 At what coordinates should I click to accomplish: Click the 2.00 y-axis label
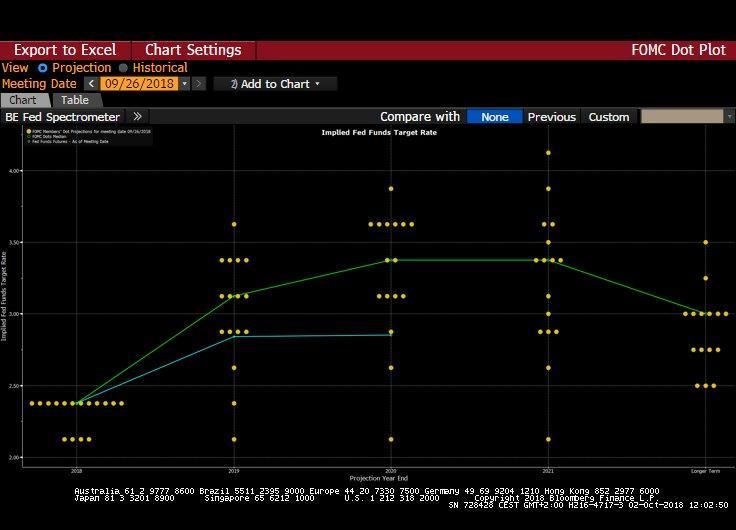point(15,458)
